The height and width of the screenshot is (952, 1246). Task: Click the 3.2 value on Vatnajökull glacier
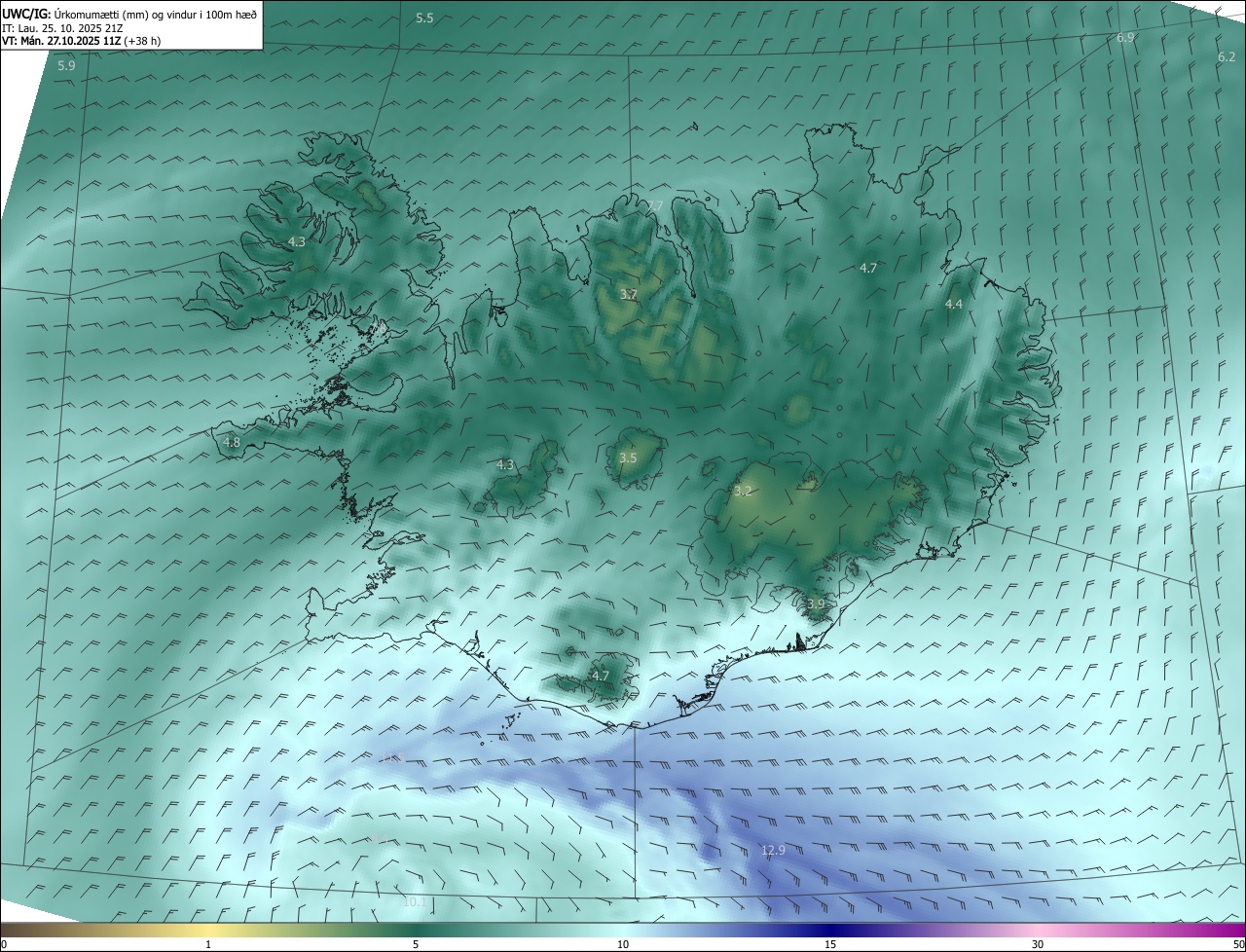743,492
